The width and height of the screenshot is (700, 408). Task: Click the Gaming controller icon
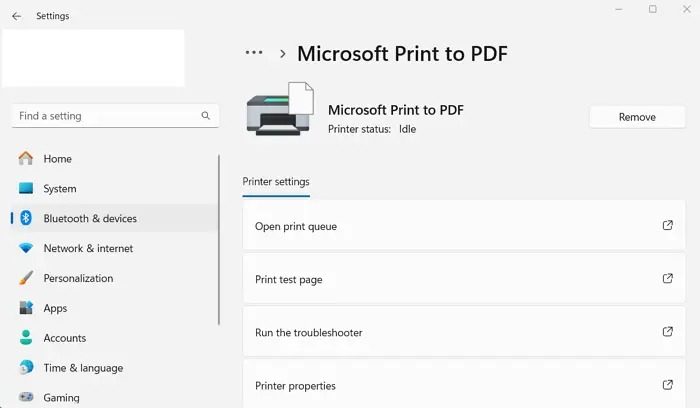click(26, 397)
